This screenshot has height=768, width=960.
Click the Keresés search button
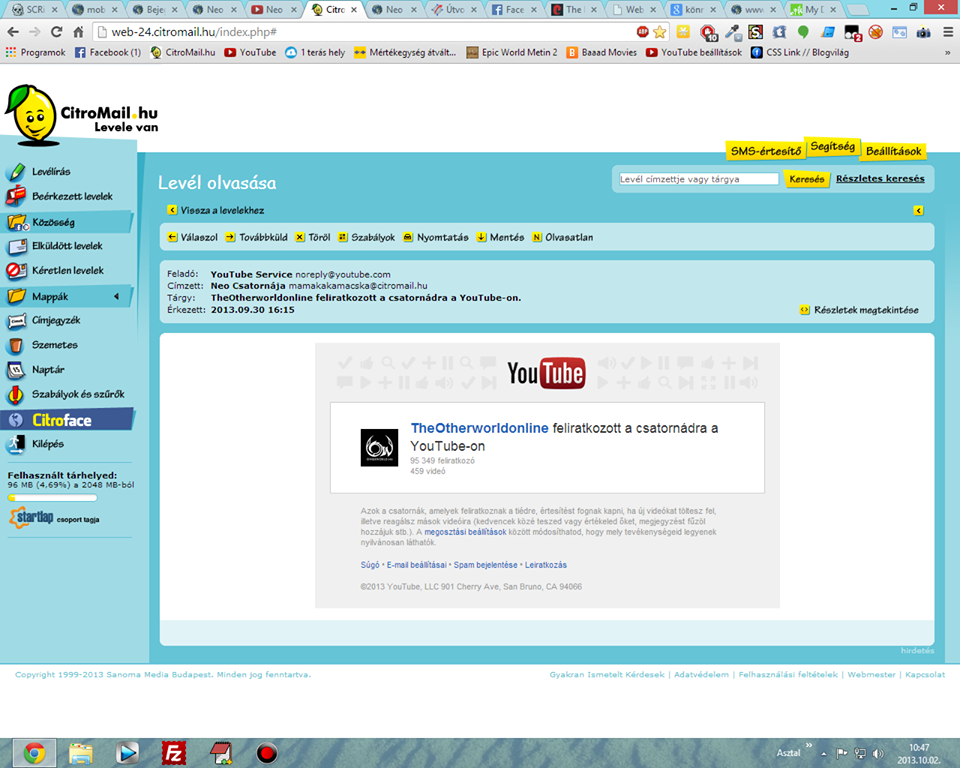tap(806, 179)
